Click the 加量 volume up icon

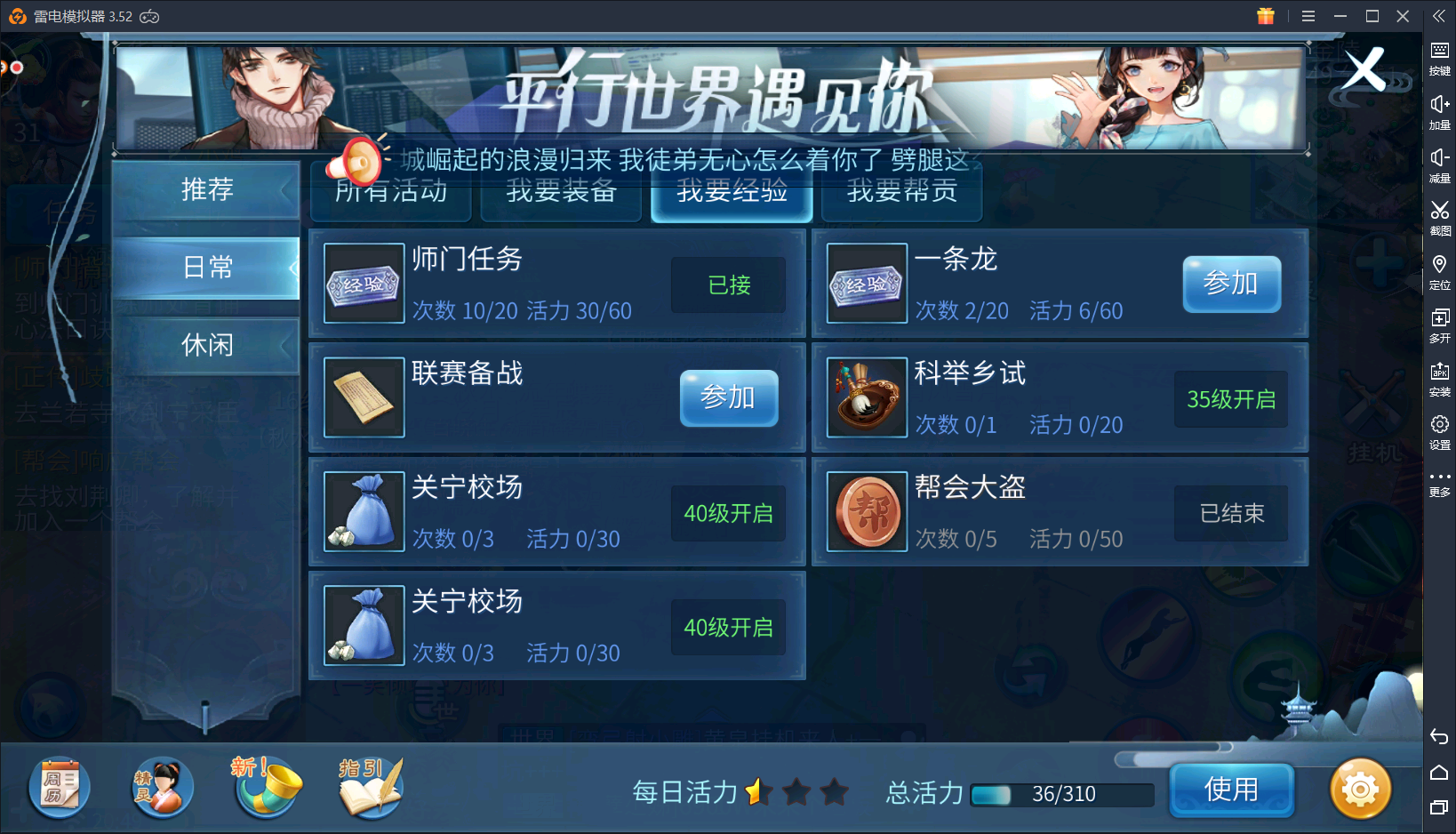point(1439,112)
